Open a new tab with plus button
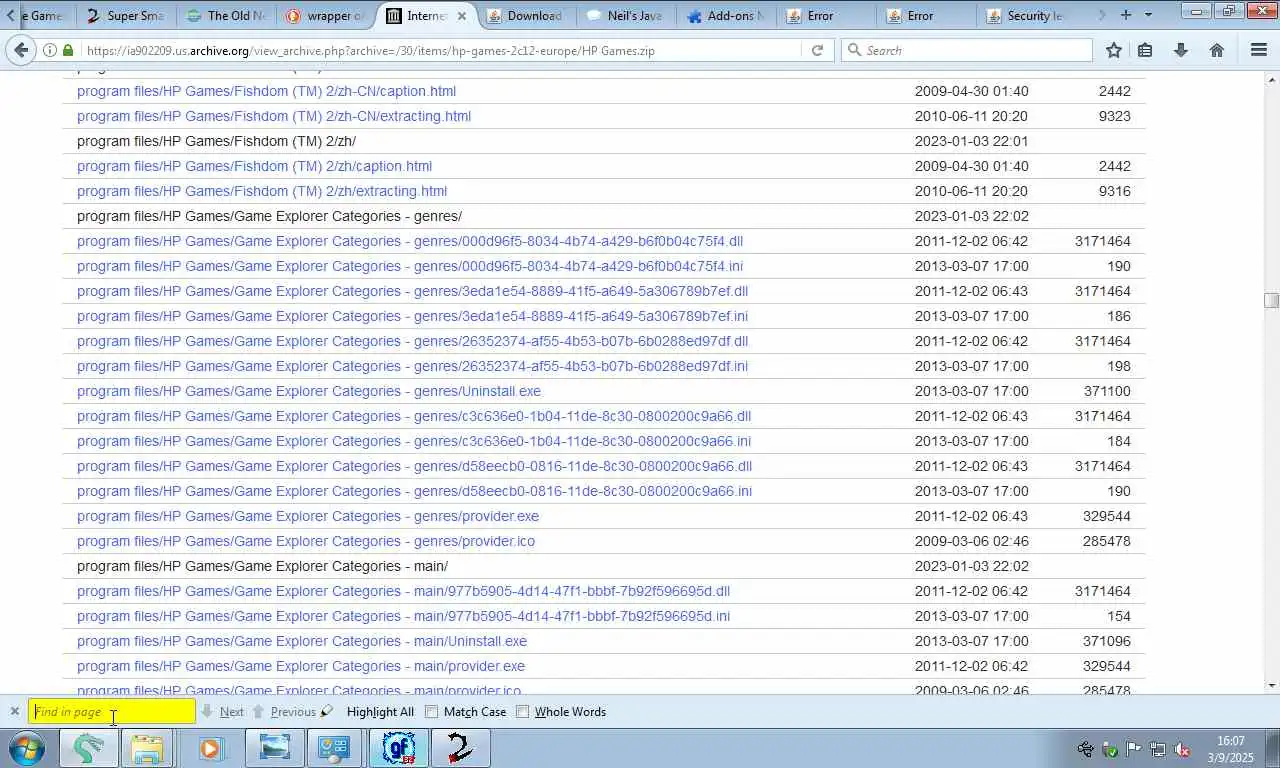The image size is (1280, 768). [1126, 15]
